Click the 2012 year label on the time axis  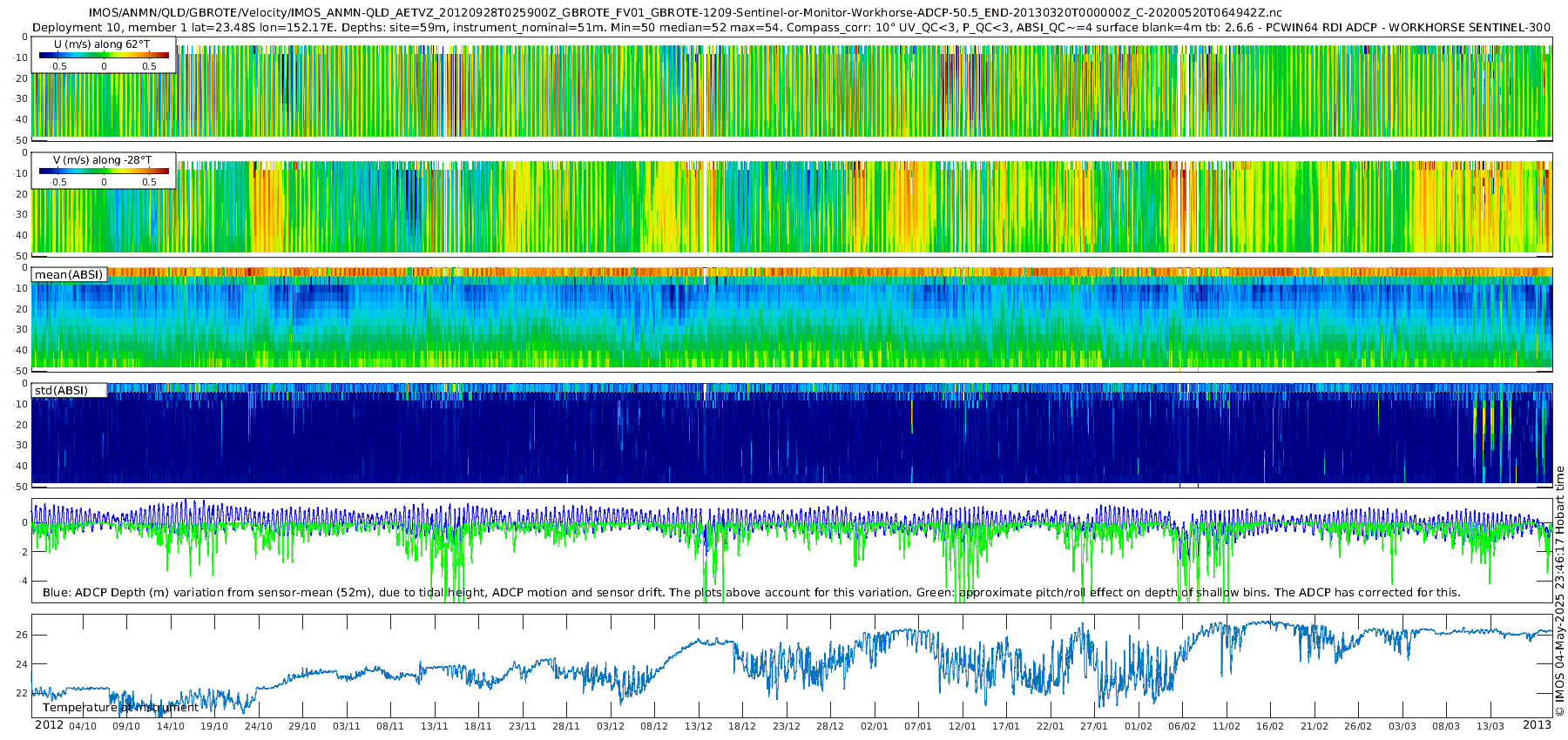(49, 725)
